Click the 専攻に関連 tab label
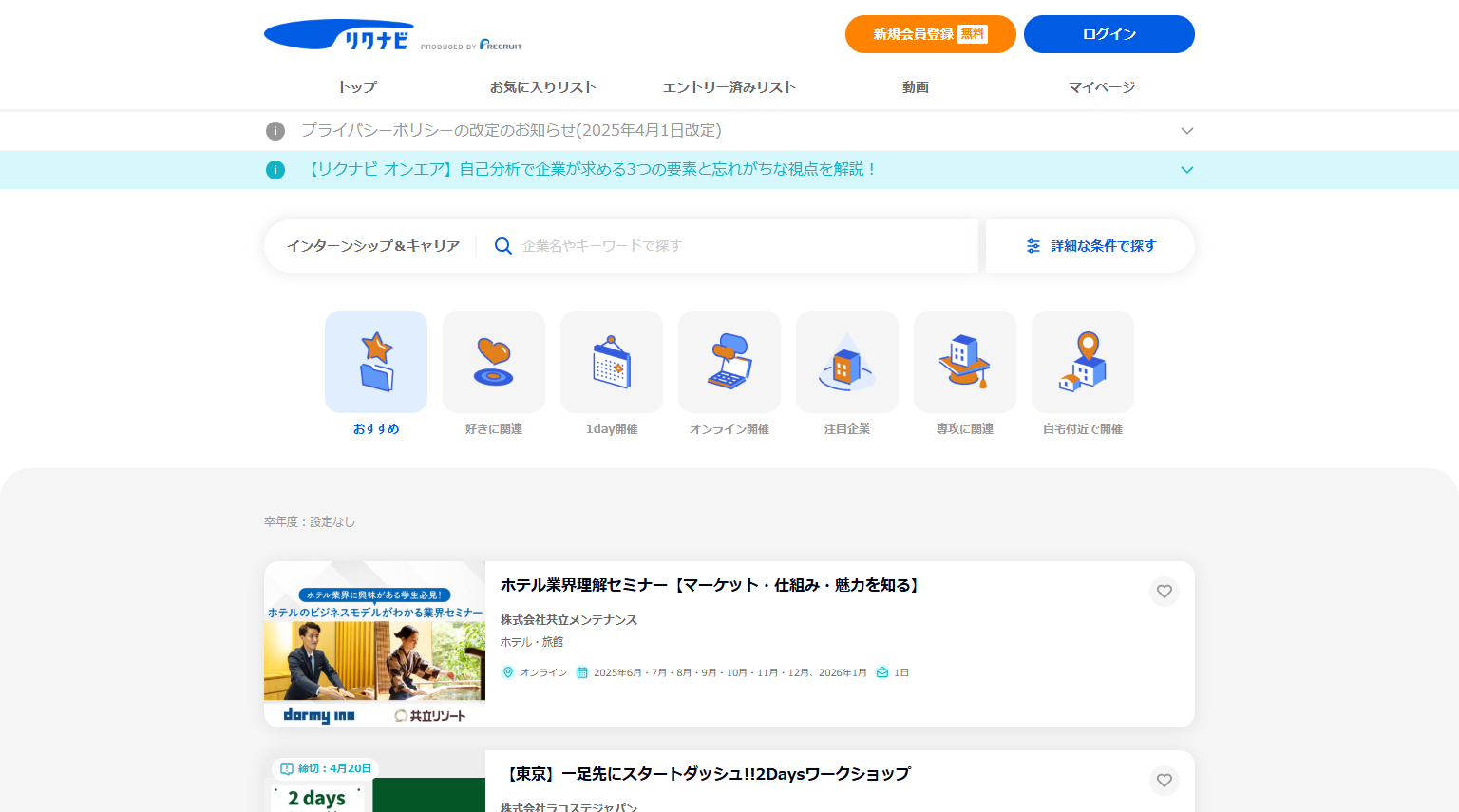 [x=965, y=429]
